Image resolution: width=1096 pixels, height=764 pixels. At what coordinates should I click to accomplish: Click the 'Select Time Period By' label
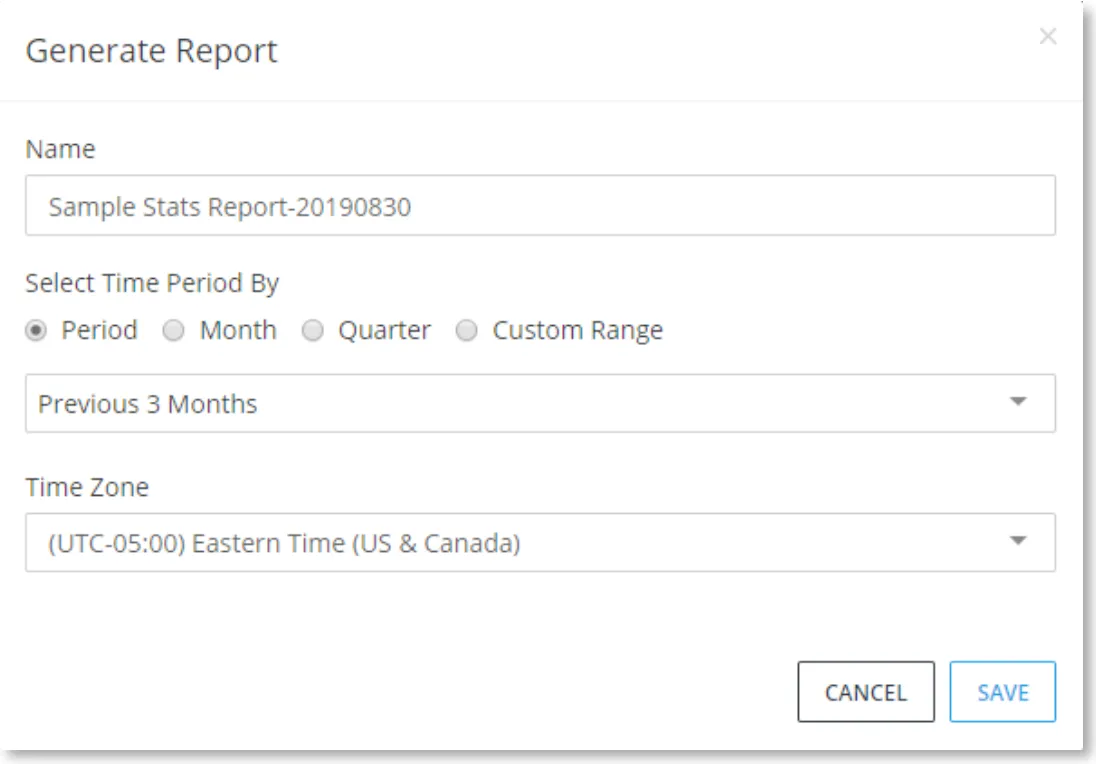(152, 283)
